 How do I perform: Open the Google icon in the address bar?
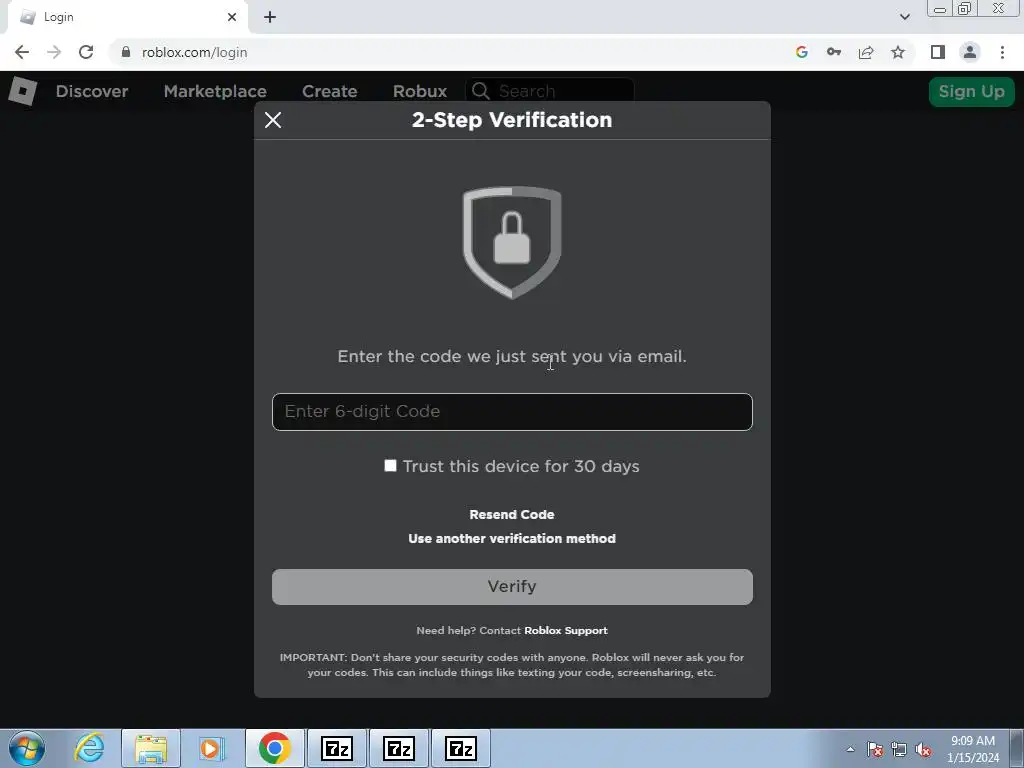pyautogui.click(x=801, y=52)
